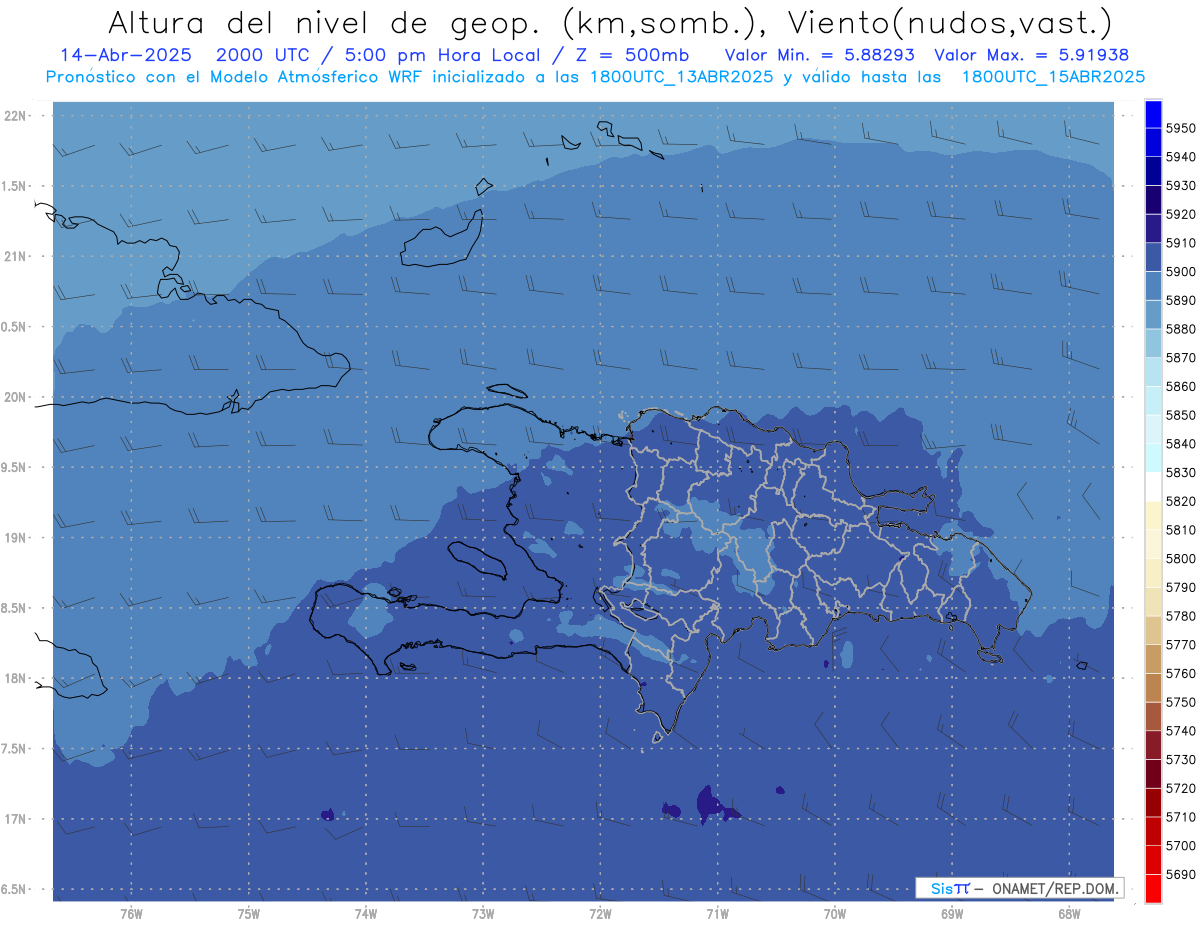
Task: Click the '74W' longitude label
Action: coord(366,913)
